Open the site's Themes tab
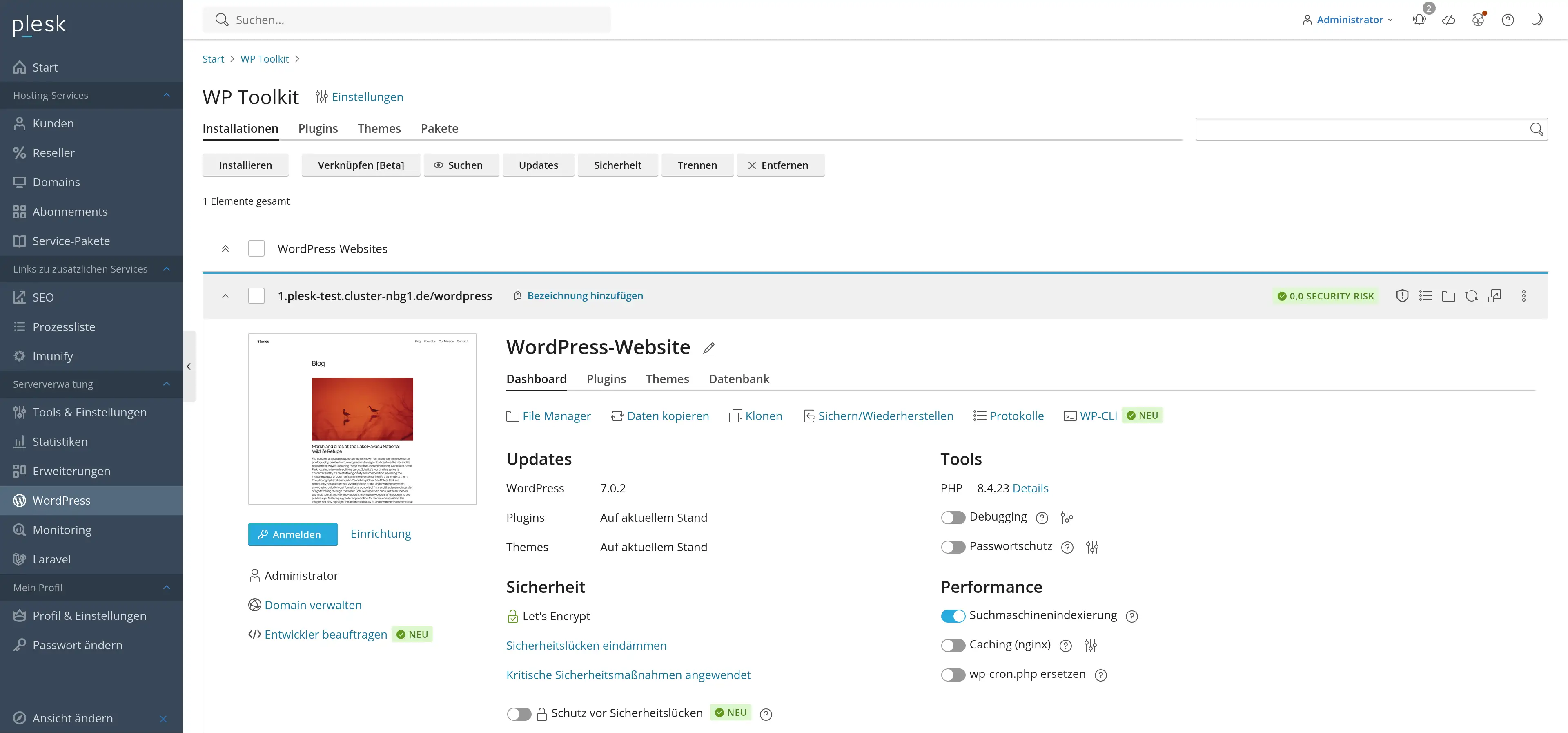Image resolution: width=1568 pixels, height=733 pixels. (667, 379)
